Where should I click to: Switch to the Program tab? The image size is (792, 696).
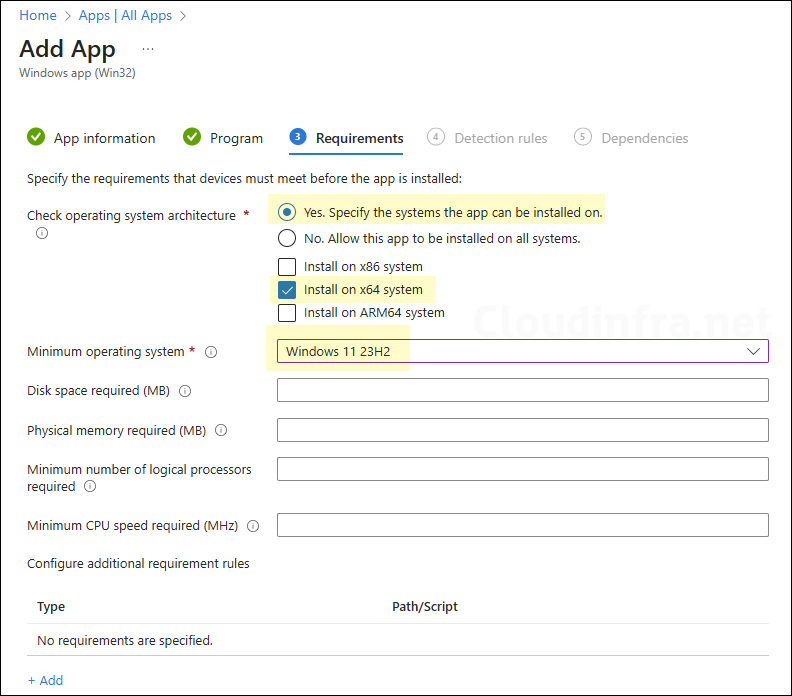pos(236,138)
